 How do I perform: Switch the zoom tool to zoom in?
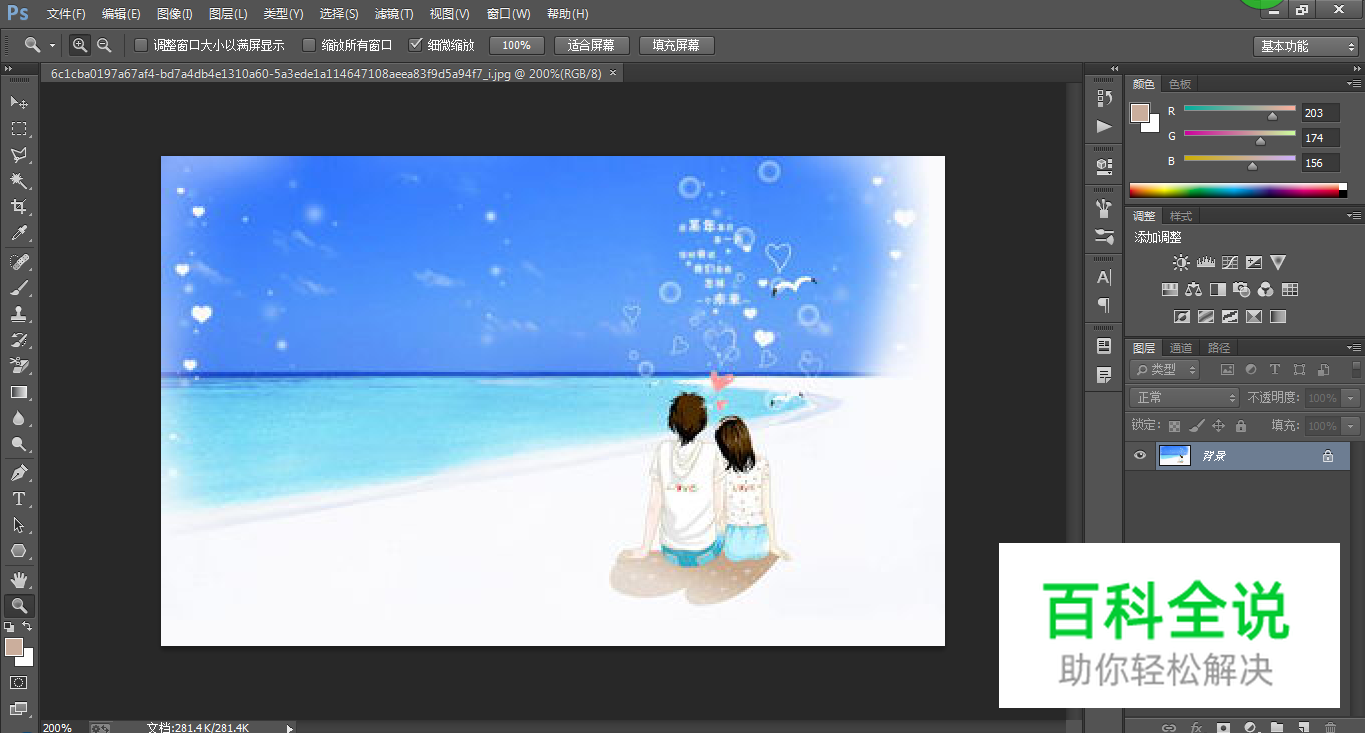click(80, 45)
